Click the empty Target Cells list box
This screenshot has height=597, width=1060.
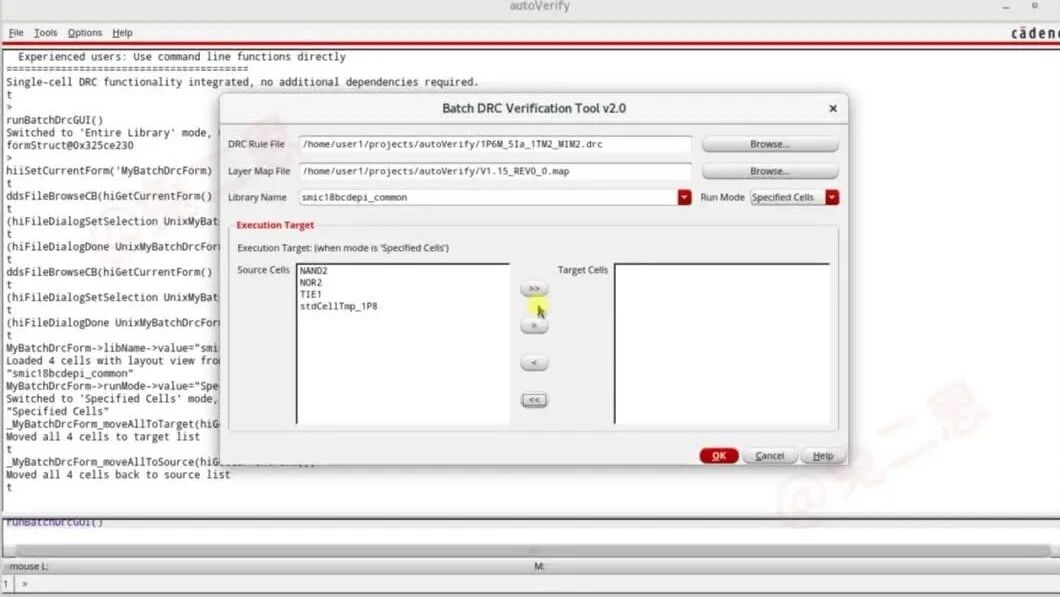coord(721,343)
